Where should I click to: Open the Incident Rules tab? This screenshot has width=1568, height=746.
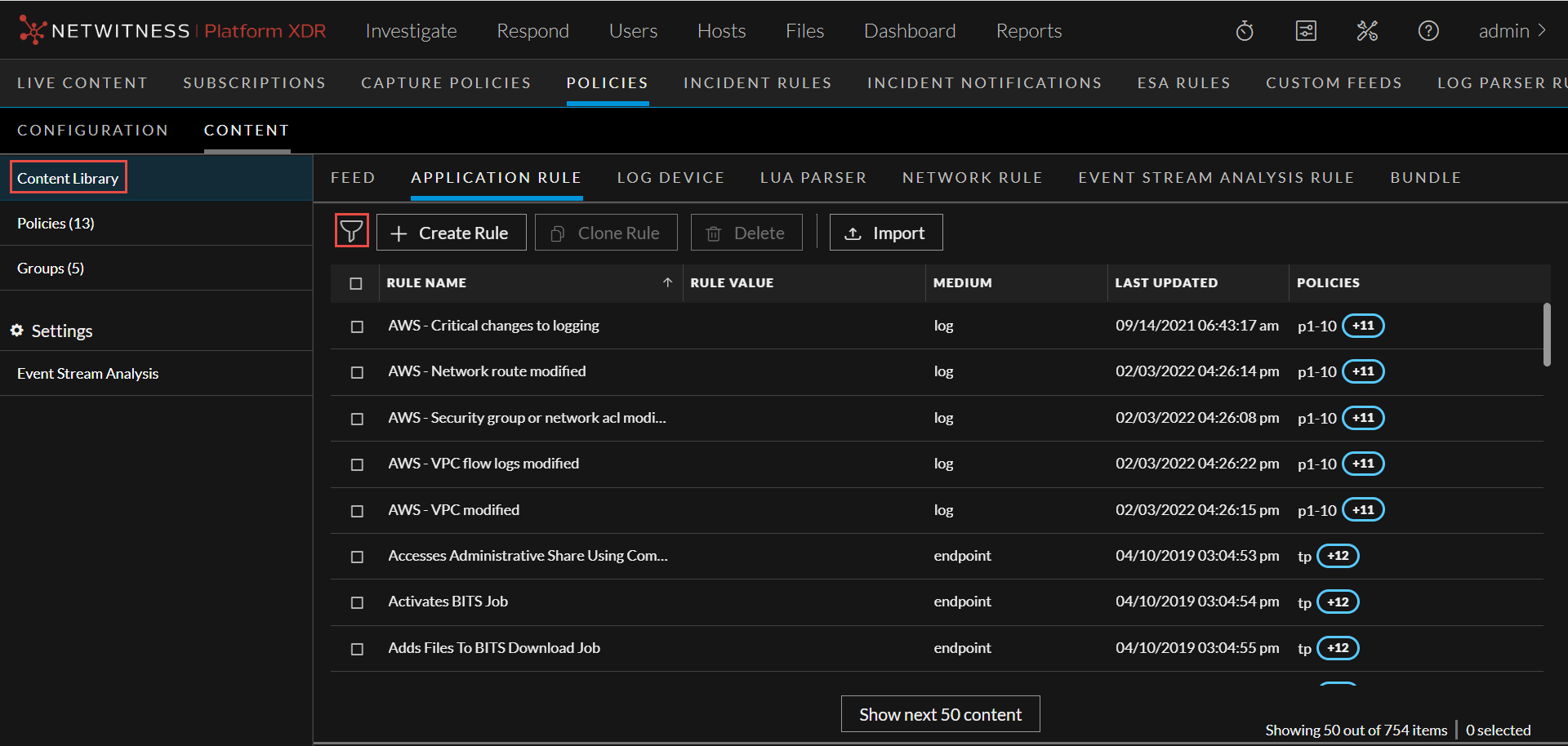coord(757,83)
